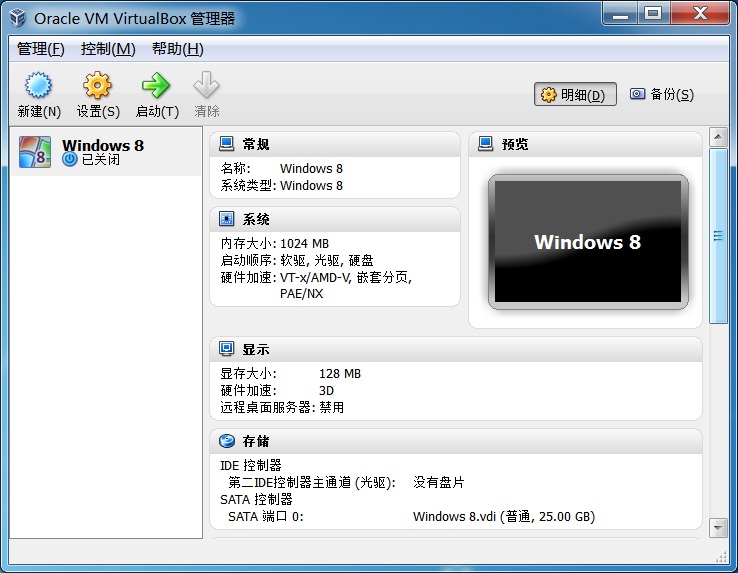738x573 pixels.
Task: Click the greyed 清除 discard icon
Action: pos(207,85)
